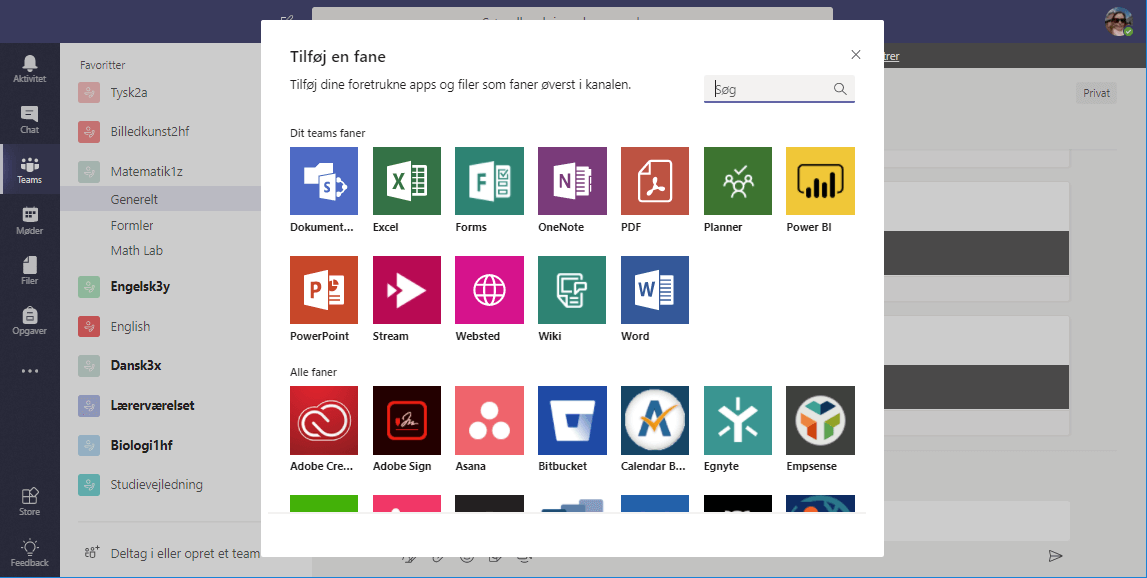
Task: Click the Privat button
Action: 1096,93
